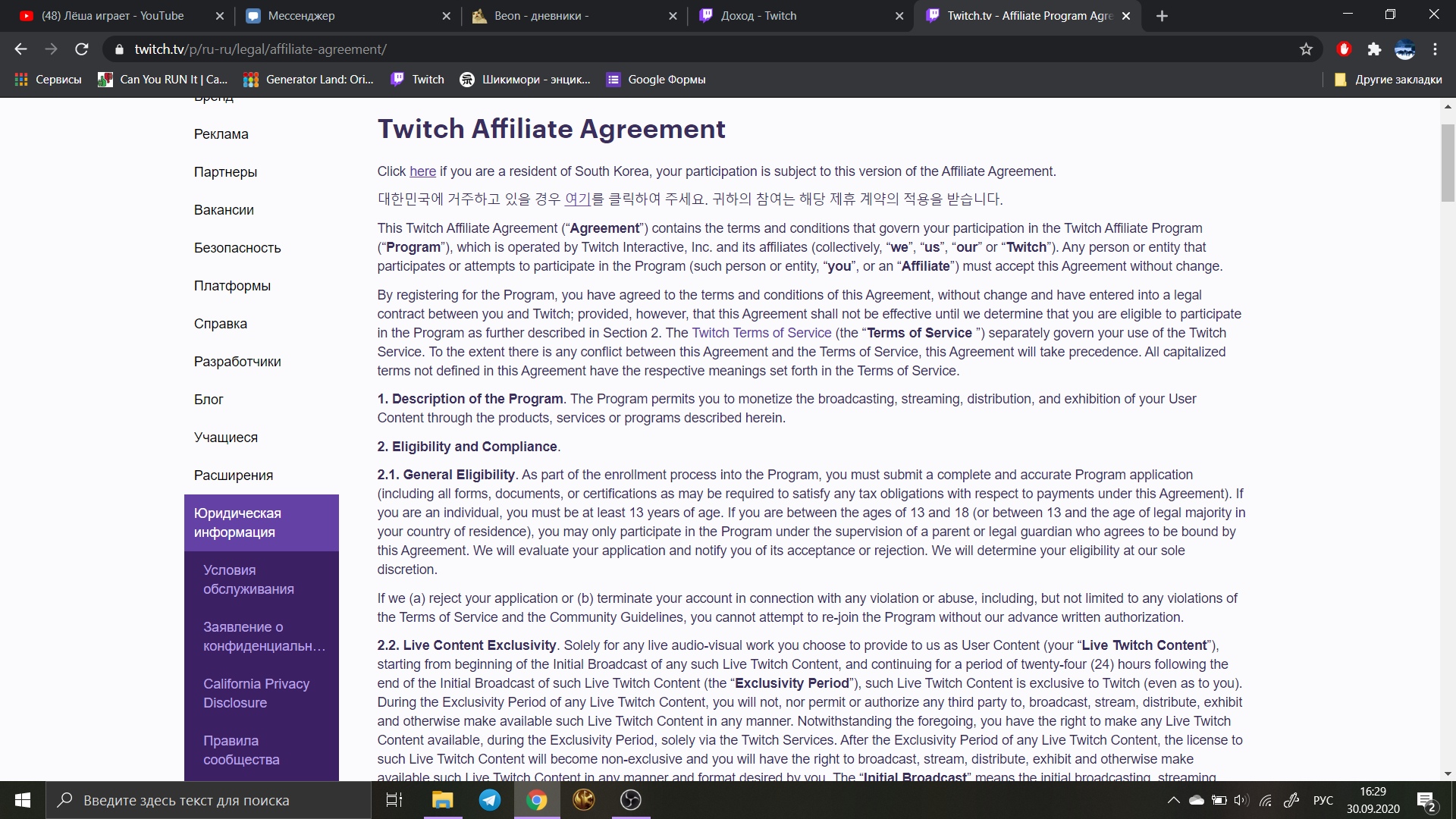Bookmark this page with the star icon
Image resolution: width=1456 pixels, height=819 pixels.
pyautogui.click(x=1306, y=49)
